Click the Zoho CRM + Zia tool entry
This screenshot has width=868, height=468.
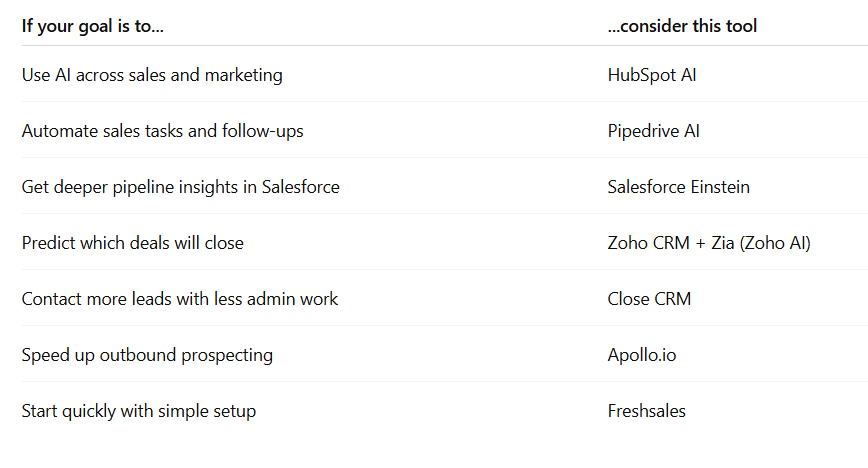[x=708, y=243]
